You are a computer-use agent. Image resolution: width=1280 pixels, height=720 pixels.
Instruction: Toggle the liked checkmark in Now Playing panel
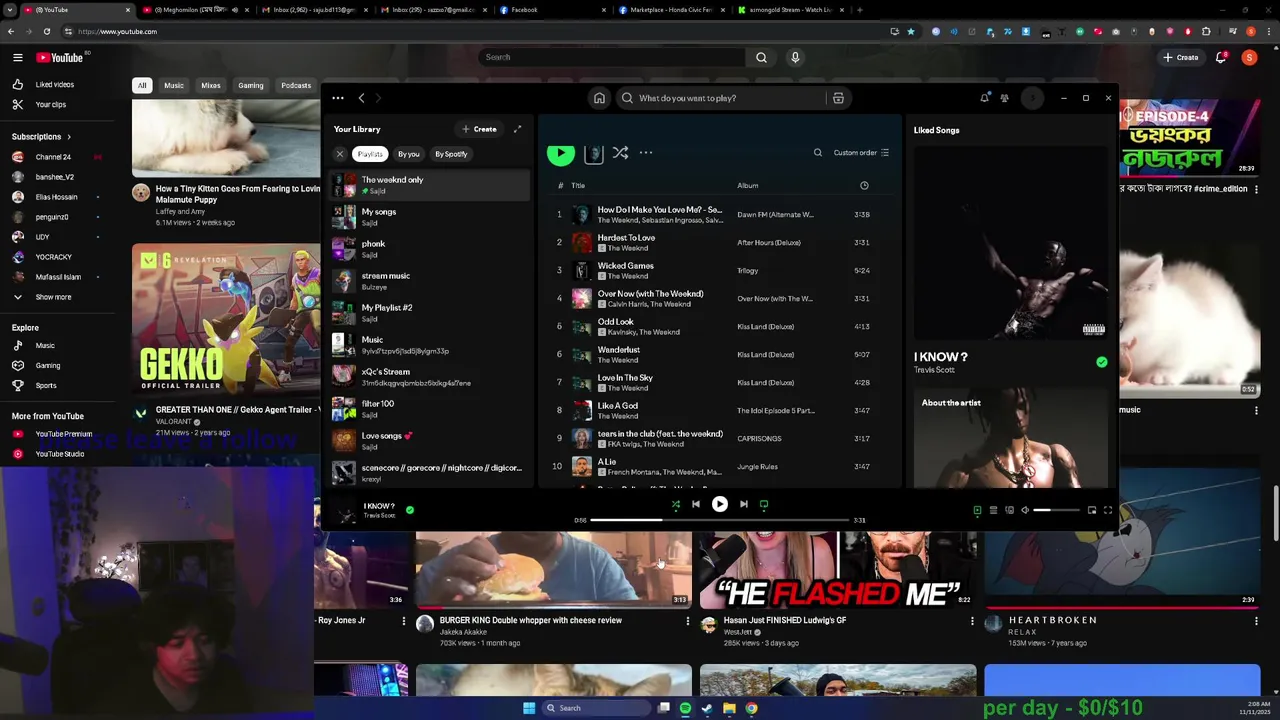[1101, 362]
